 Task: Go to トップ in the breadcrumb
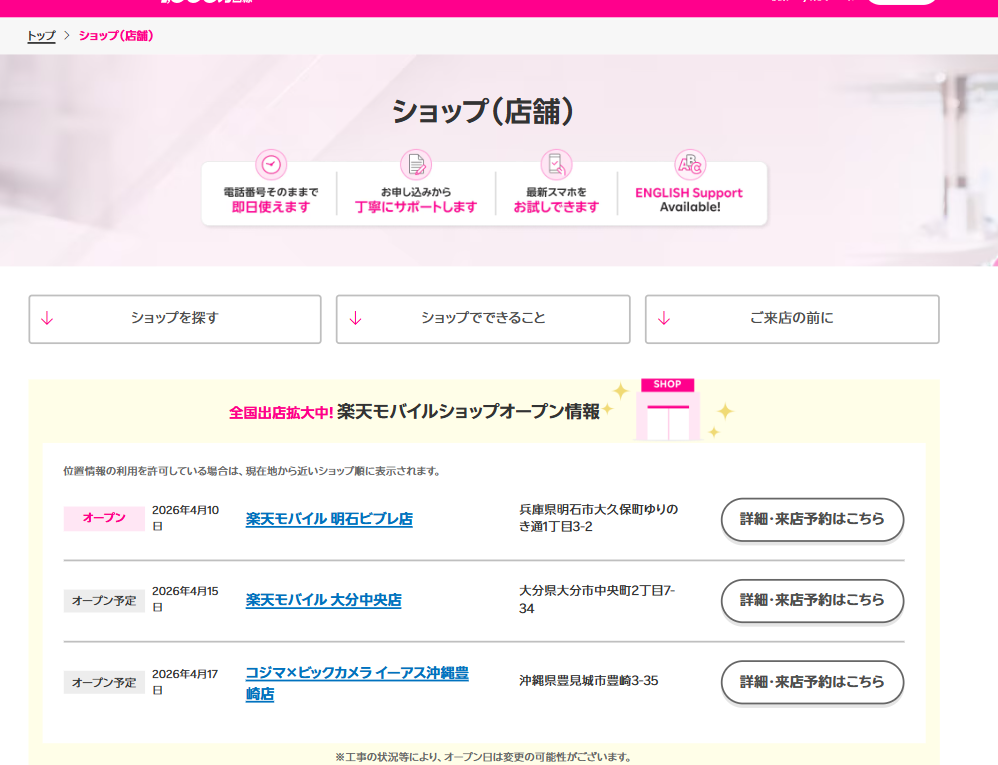click(41, 36)
